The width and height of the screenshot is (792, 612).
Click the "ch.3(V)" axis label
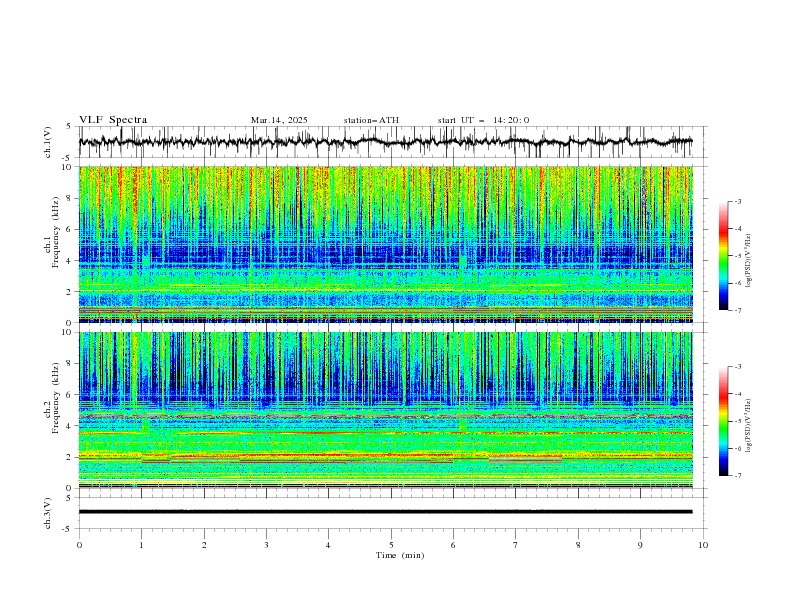coord(48,513)
